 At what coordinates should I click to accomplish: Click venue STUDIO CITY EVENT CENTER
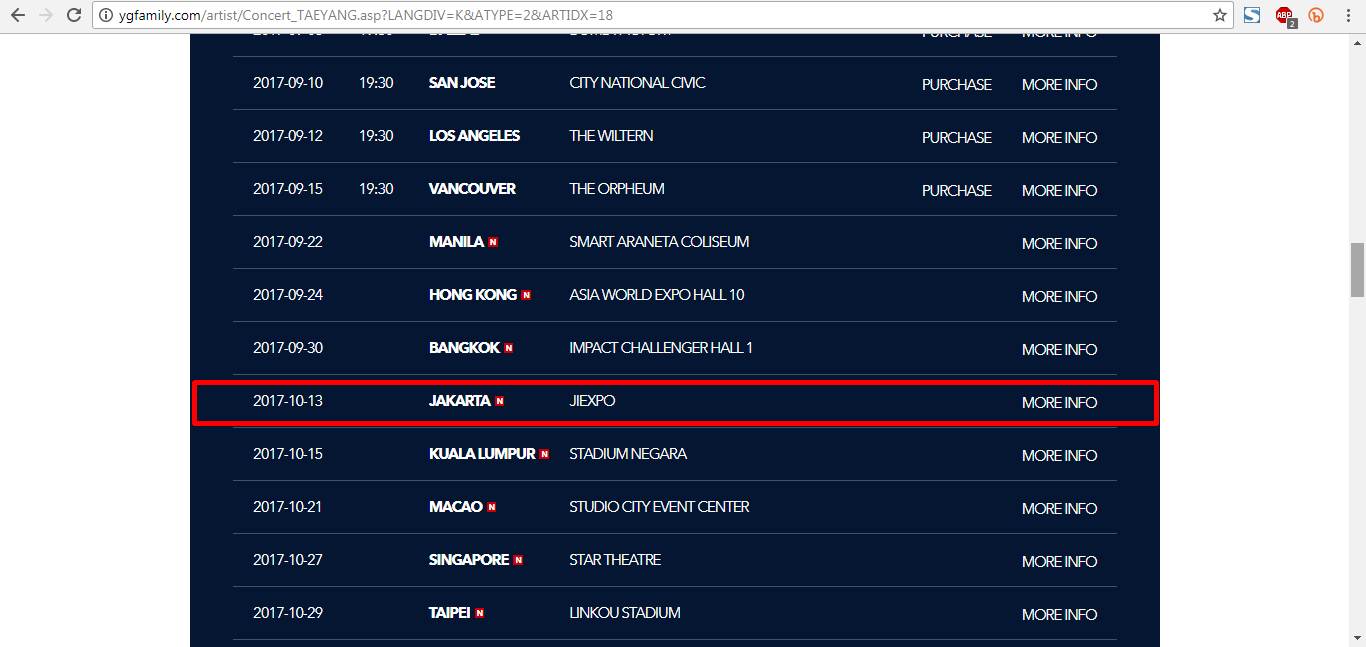pyautogui.click(x=659, y=507)
